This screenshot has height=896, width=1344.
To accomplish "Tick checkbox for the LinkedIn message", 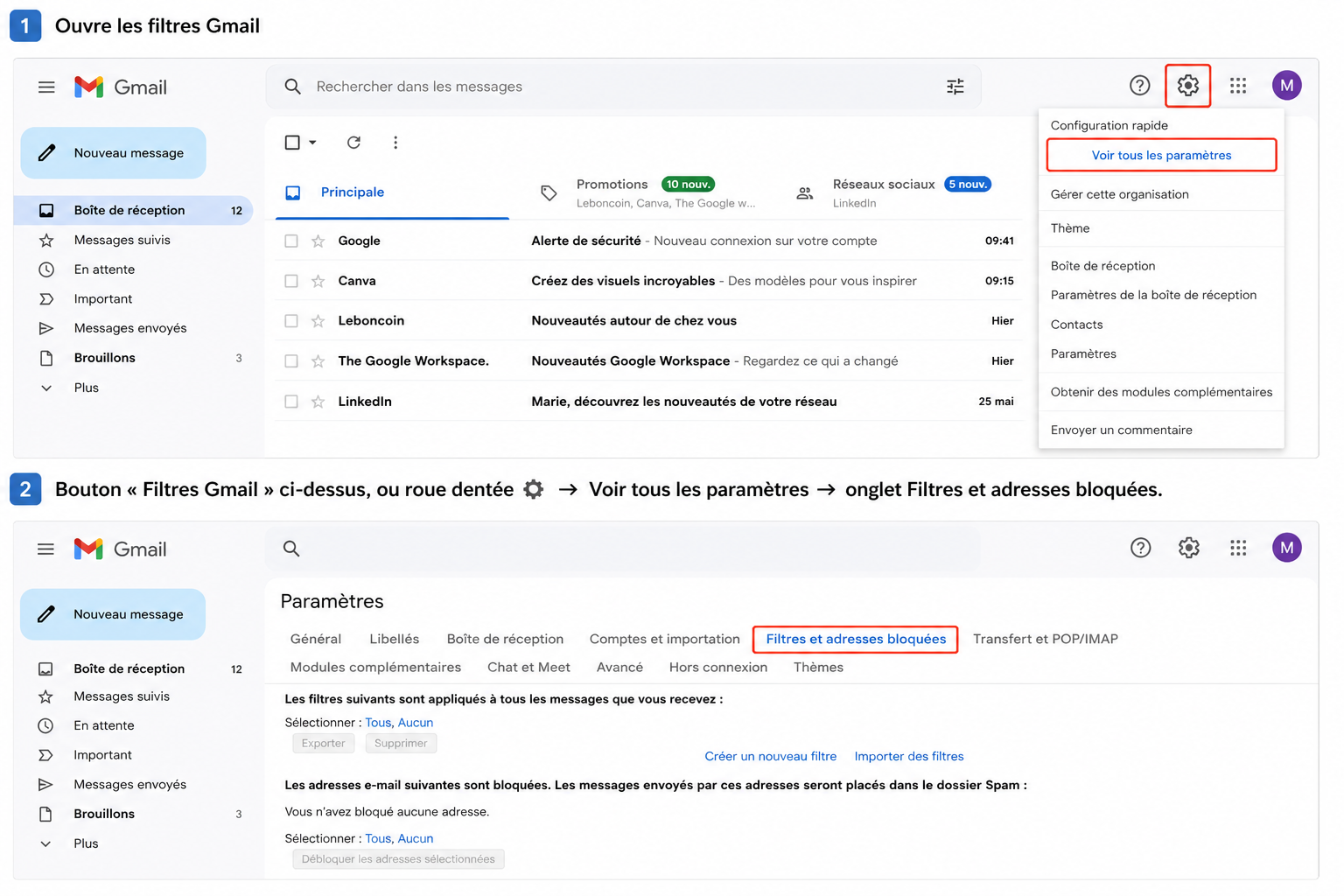I will tap(291, 402).
